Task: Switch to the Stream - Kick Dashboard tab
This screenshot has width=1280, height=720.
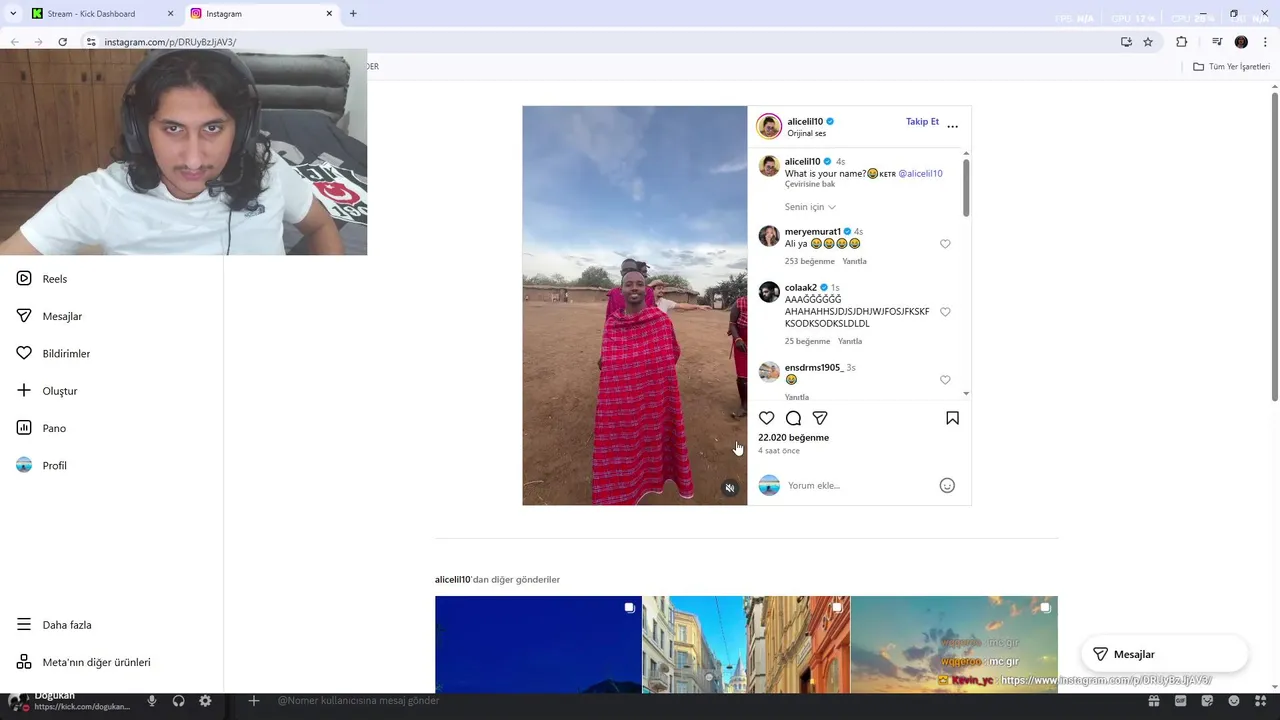Action: pyautogui.click(x=91, y=14)
